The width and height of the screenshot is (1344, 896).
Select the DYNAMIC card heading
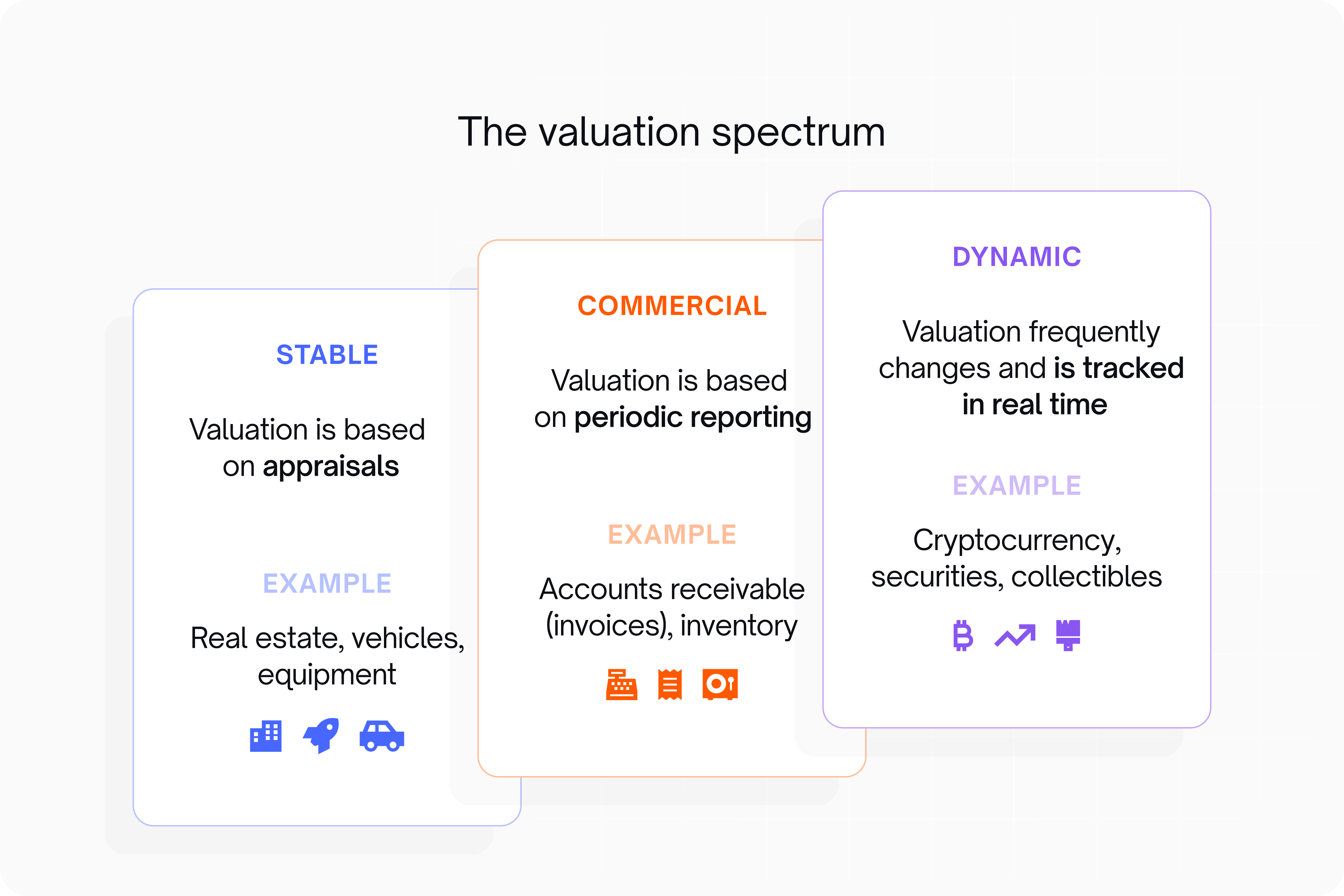pyautogui.click(x=1017, y=256)
